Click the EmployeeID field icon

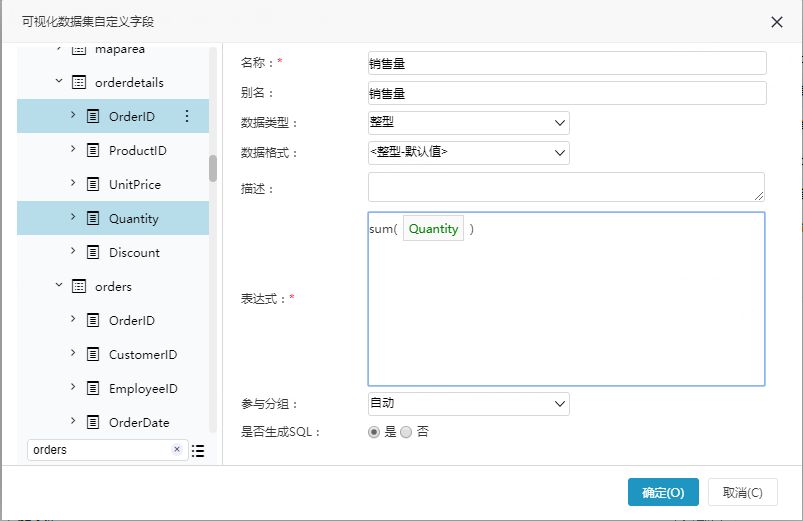coord(93,388)
